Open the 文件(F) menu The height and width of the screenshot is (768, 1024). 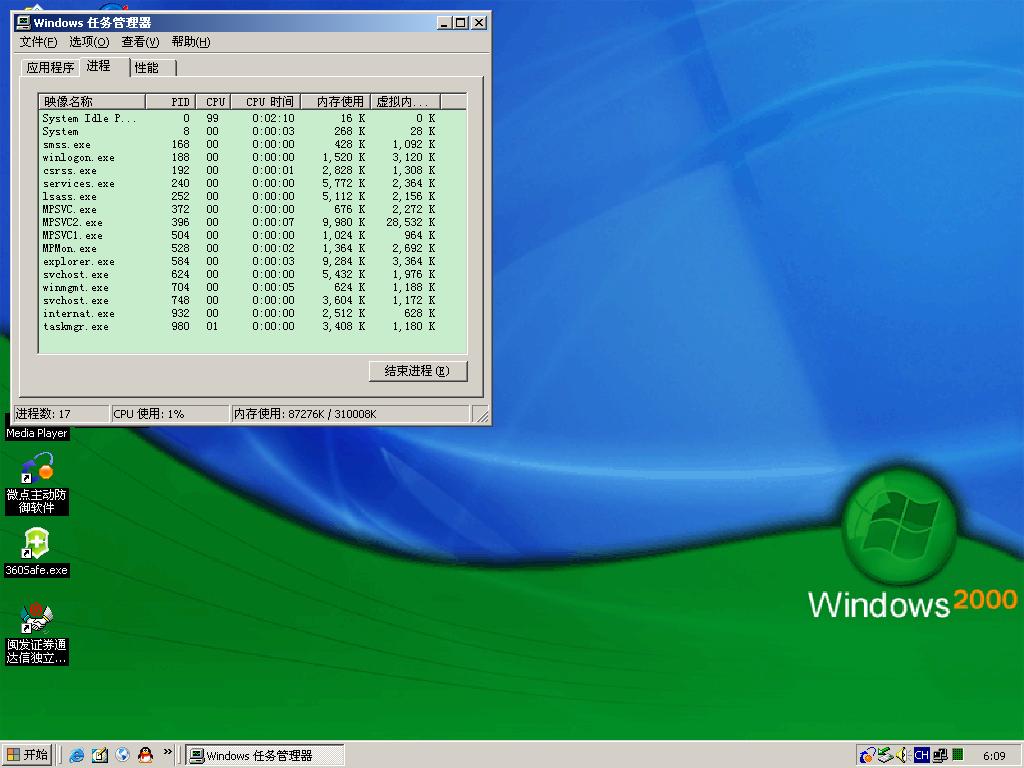[38, 42]
